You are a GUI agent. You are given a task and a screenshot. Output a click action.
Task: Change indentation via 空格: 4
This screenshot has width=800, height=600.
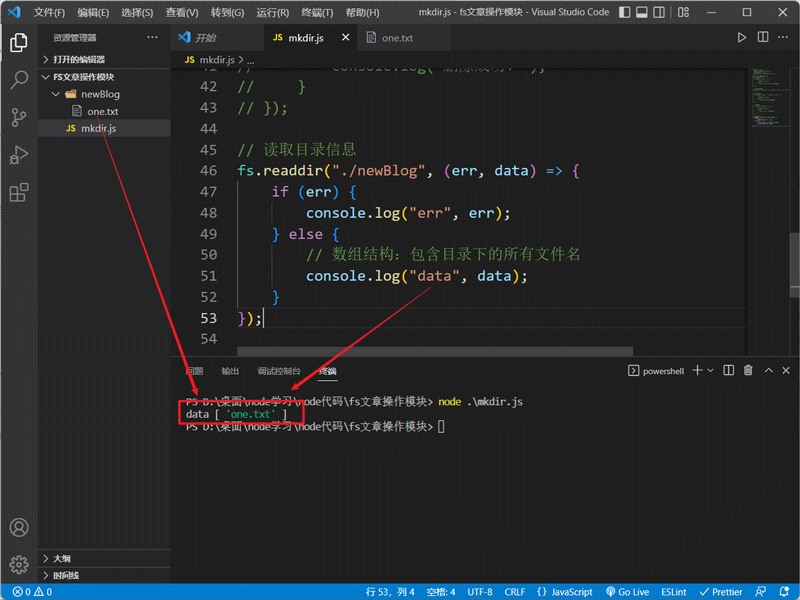(x=441, y=592)
